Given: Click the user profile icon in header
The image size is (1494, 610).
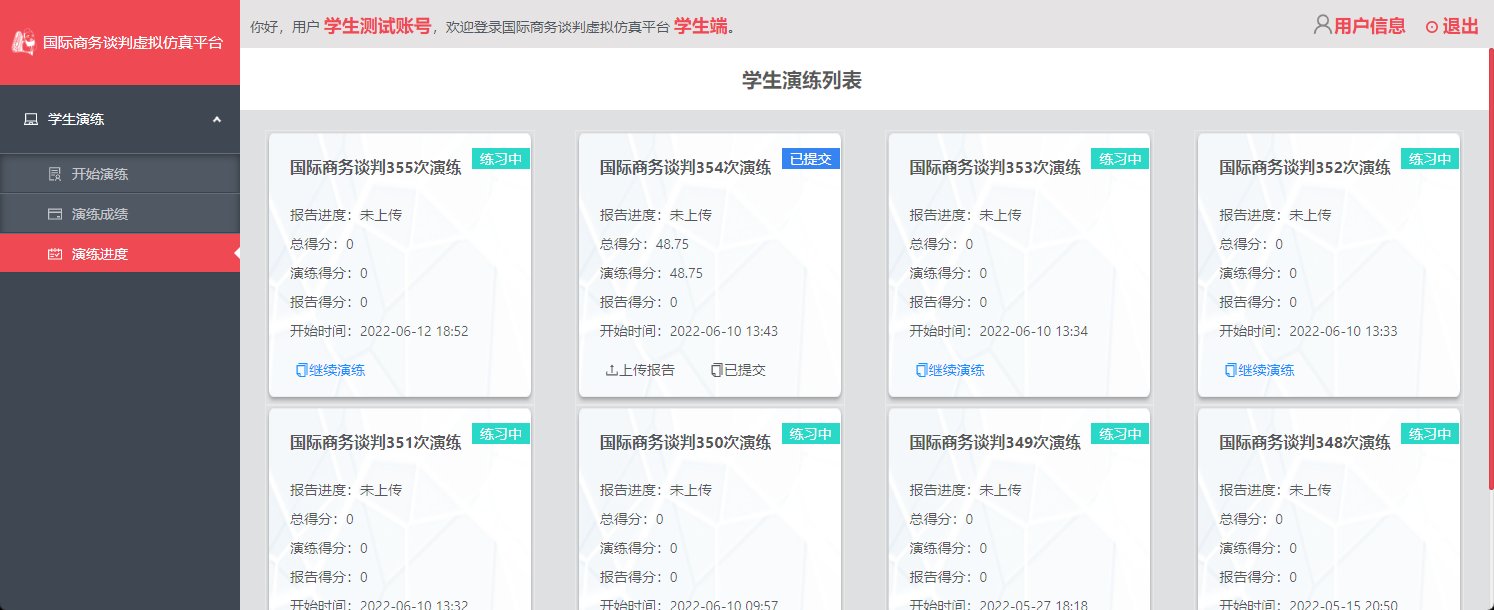Looking at the screenshot, I should click(x=1323, y=25).
